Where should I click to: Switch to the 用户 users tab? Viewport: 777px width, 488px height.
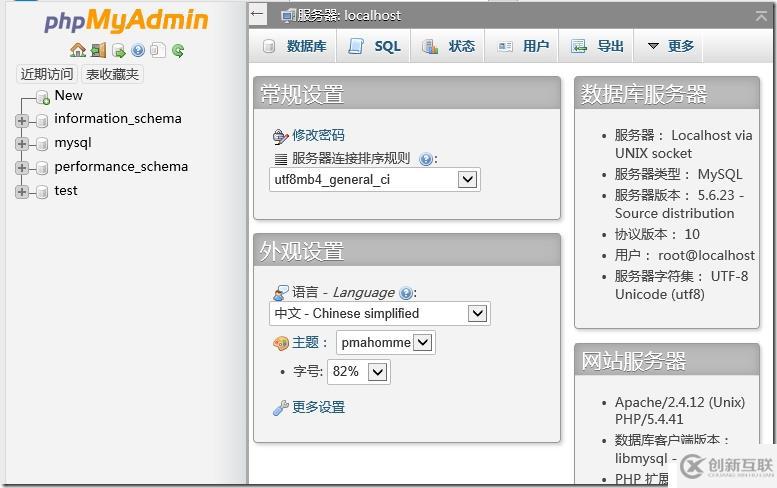pos(523,46)
